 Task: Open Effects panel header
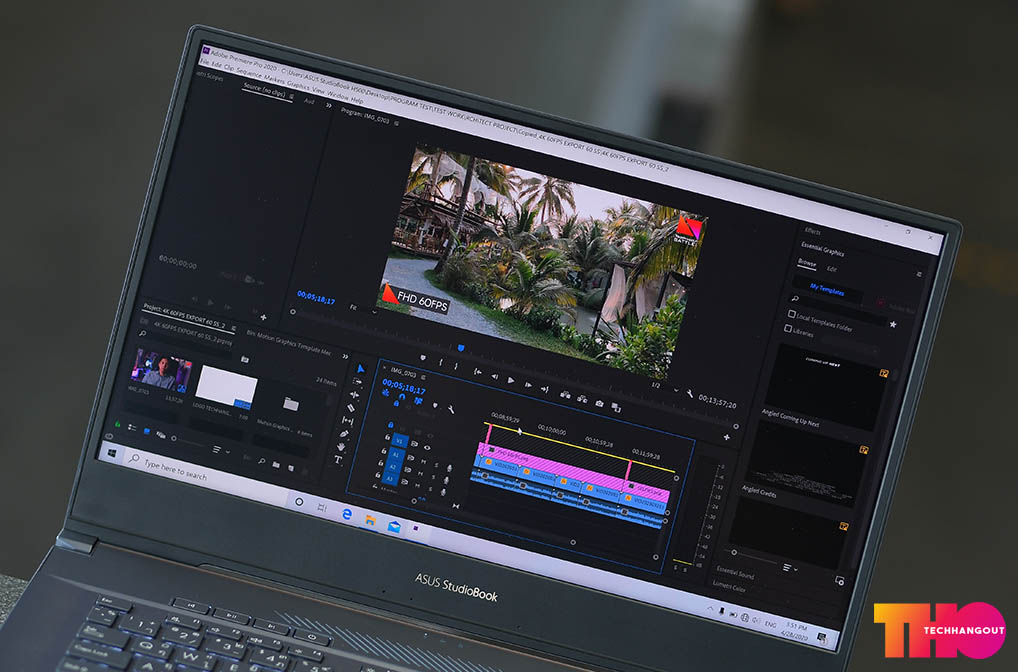tap(812, 230)
